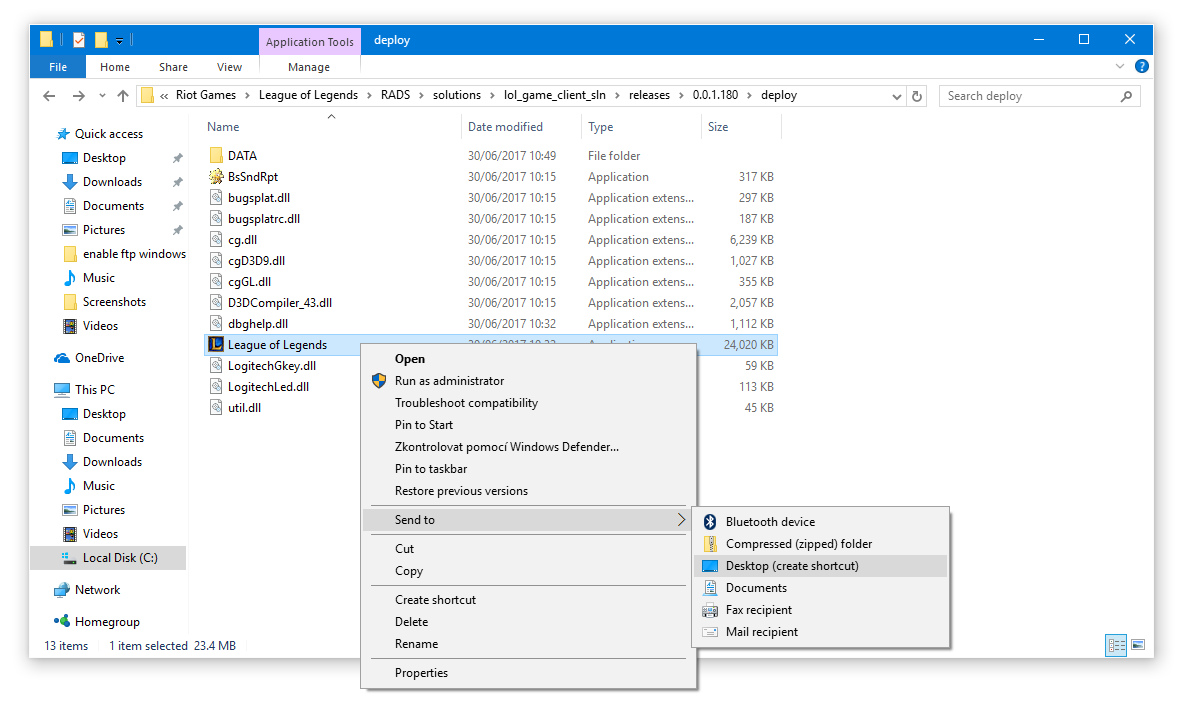Choose Pin to taskbar
1196x710 pixels.
click(431, 470)
